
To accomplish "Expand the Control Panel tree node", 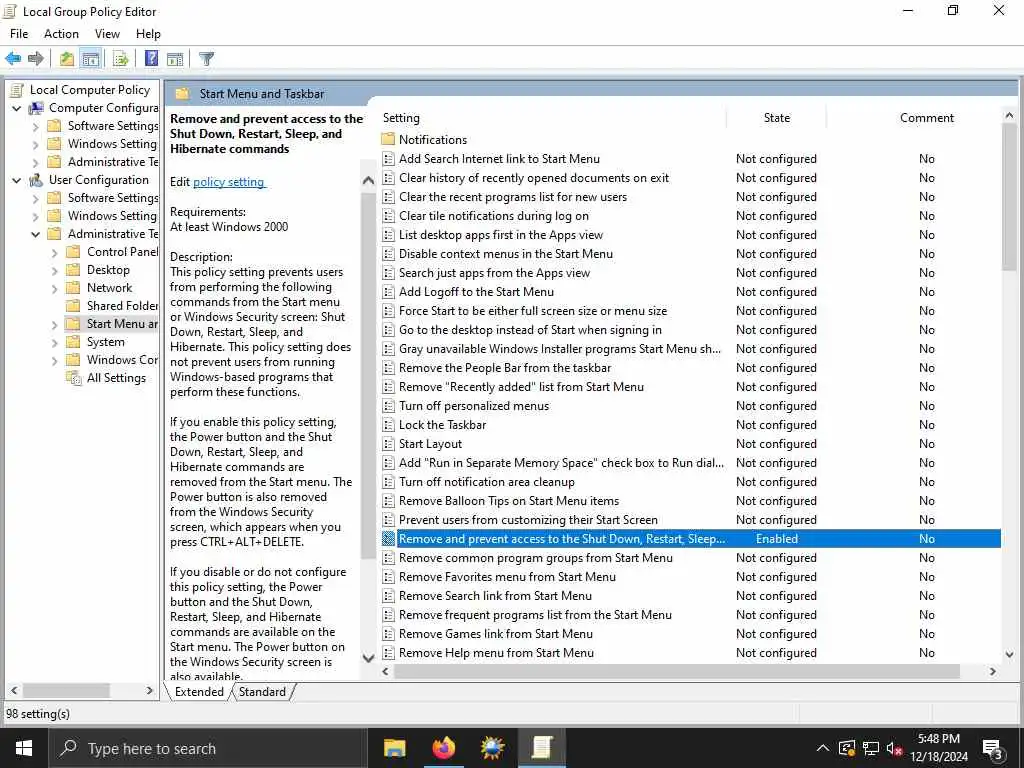I will click(55, 253).
